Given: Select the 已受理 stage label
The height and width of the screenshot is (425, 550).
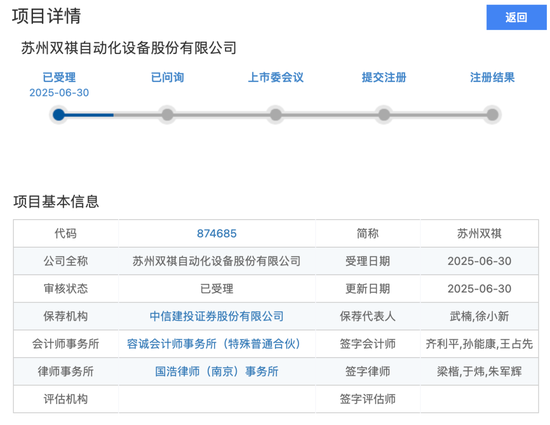Looking at the screenshot, I should (x=59, y=77).
